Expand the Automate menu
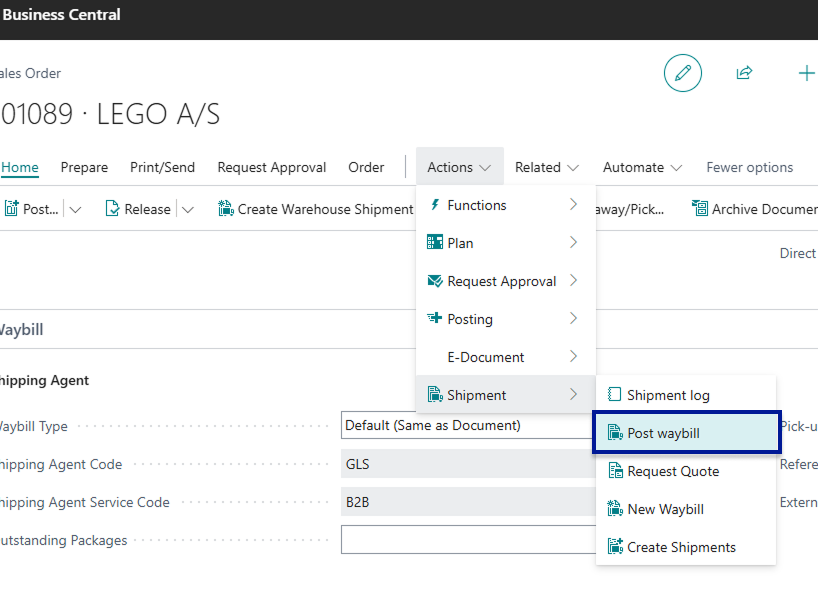Viewport: 818px width, 593px height. (x=643, y=167)
